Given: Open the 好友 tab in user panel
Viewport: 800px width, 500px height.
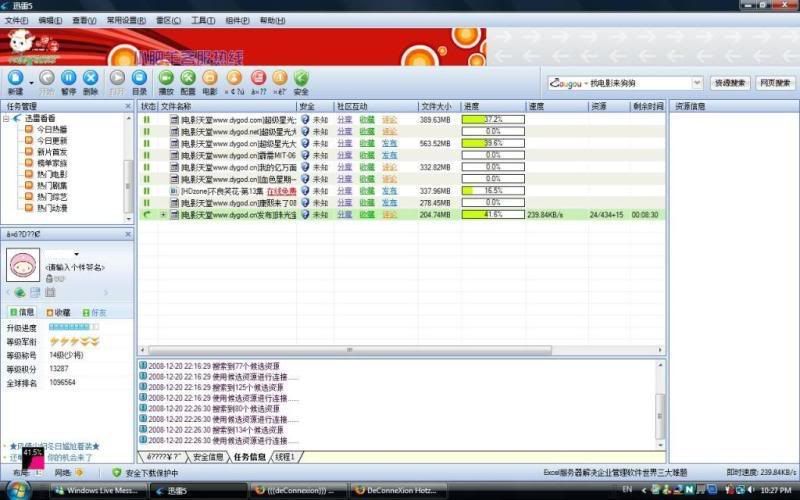Looking at the screenshot, I should pyautogui.click(x=94, y=312).
